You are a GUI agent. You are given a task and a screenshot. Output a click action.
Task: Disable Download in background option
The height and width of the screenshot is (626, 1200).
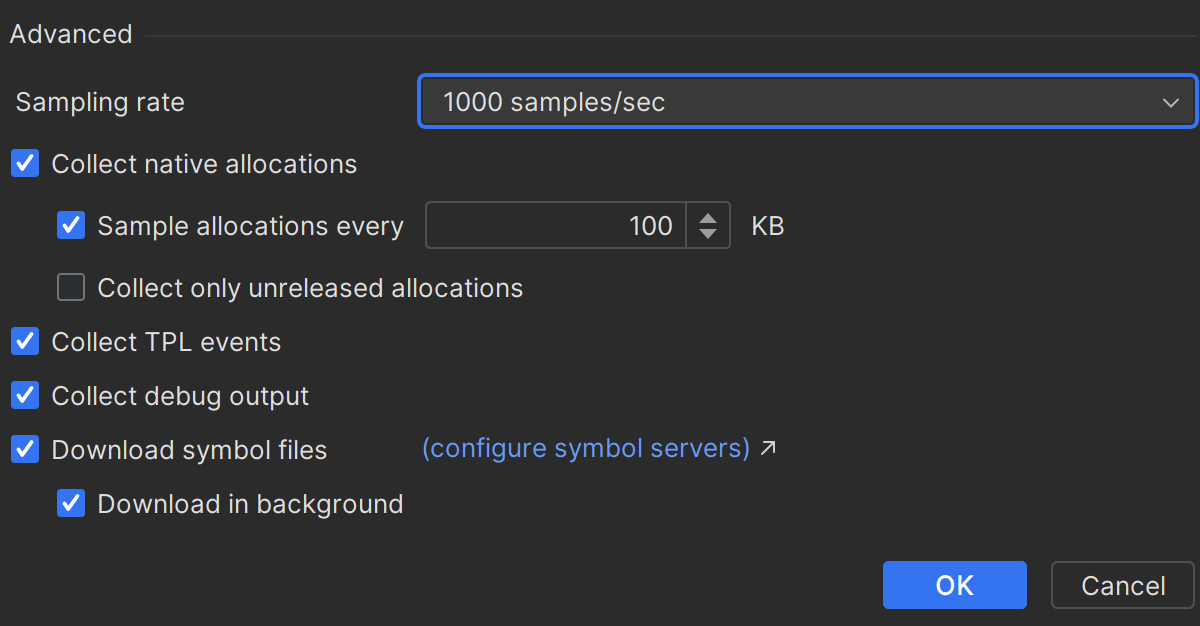(x=71, y=504)
